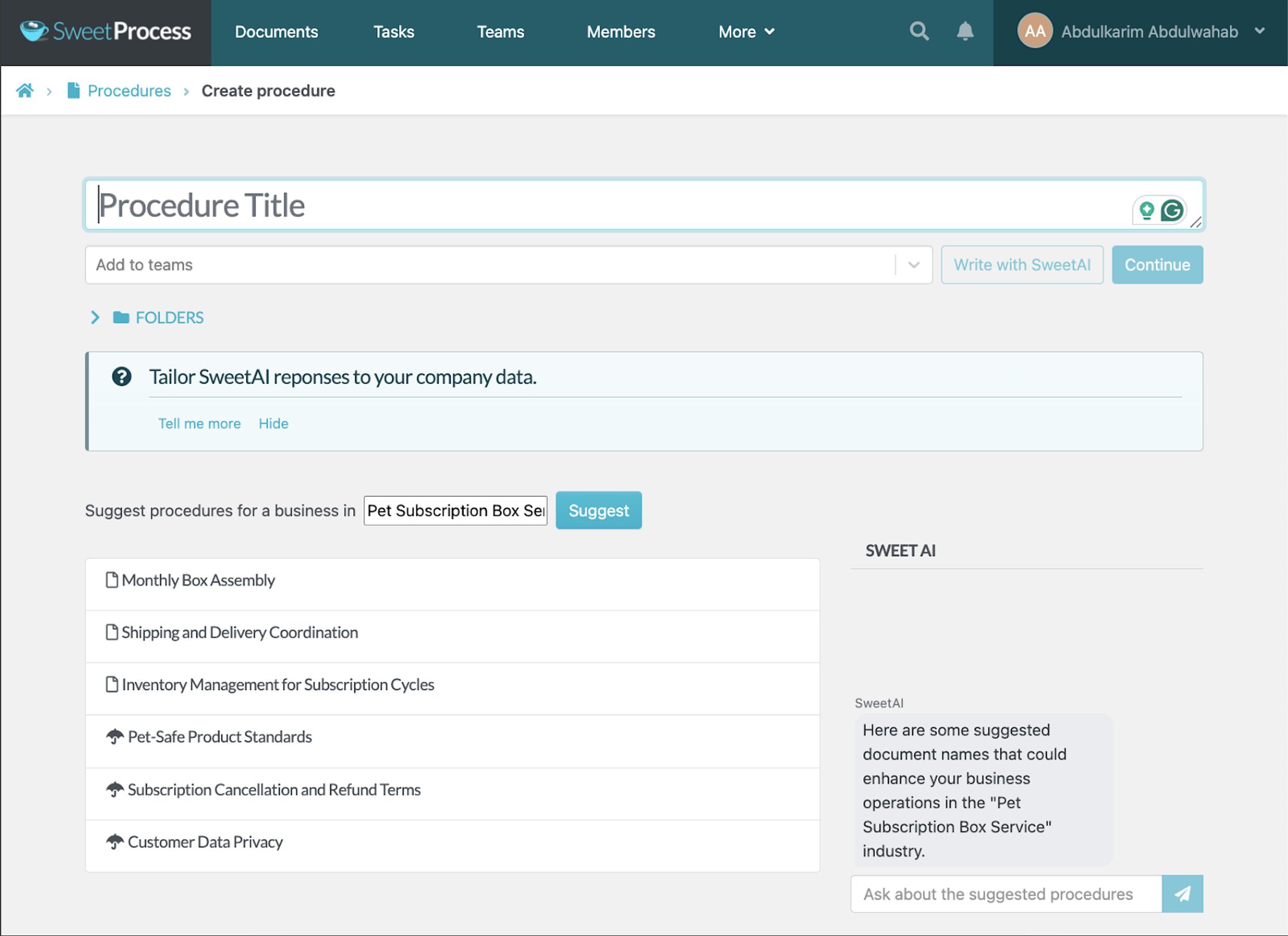Open the More menu dropdown
The width and height of the screenshot is (1288, 936).
746,32
